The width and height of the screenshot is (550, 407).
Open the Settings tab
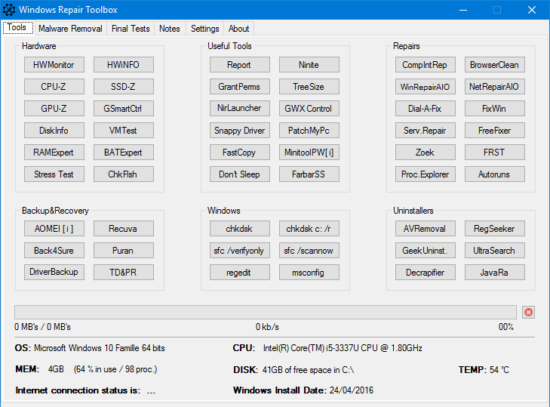pos(205,28)
